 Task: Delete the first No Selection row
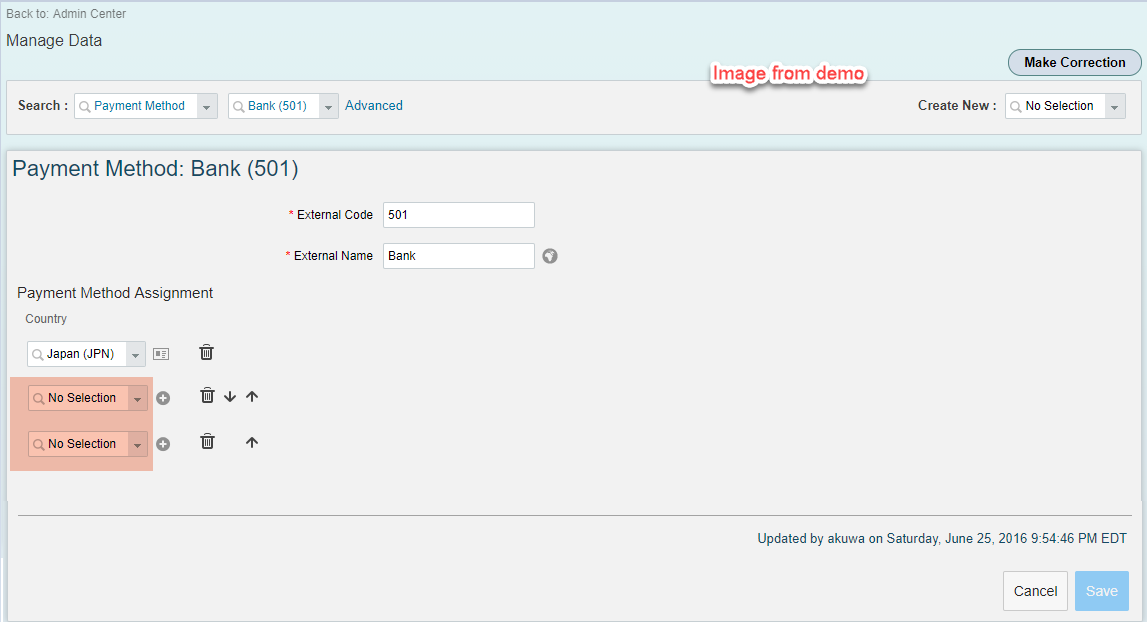(x=208, y=396)
